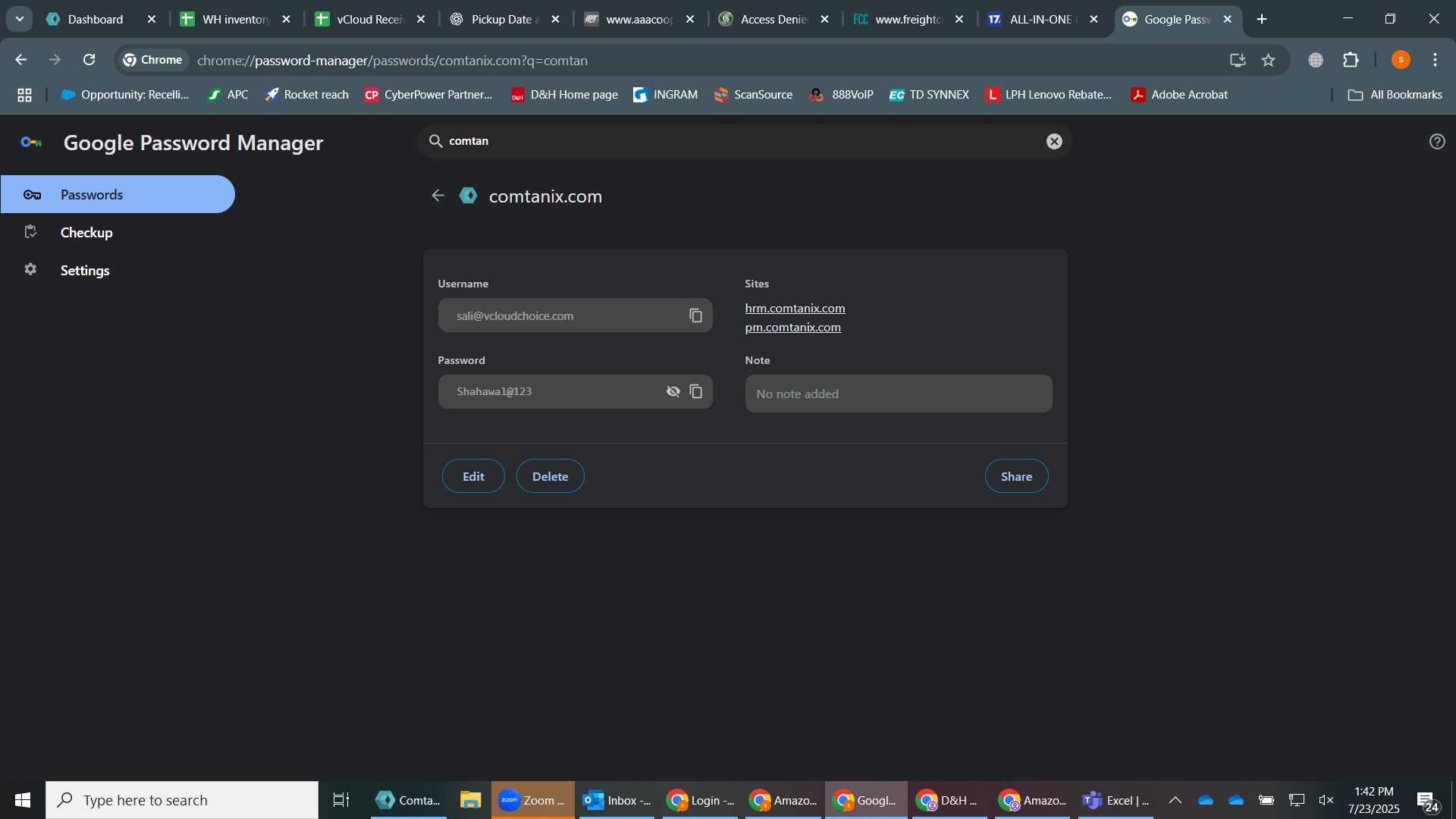Open the apps grid bookmark icon
This screenshot has width=1456, height=819.
[24, 95]
